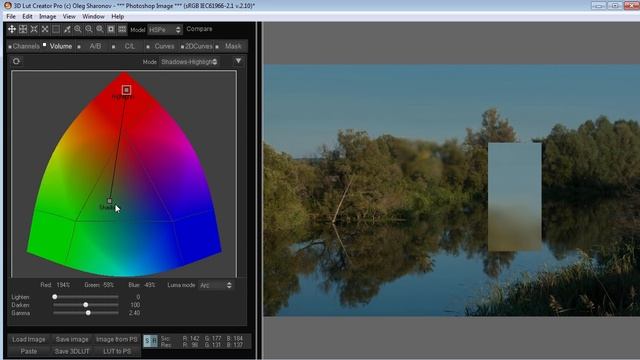Click the Blue percentage readout
Image resolution: width=640 pixels, height=360 pixels.
pos(142,285)
